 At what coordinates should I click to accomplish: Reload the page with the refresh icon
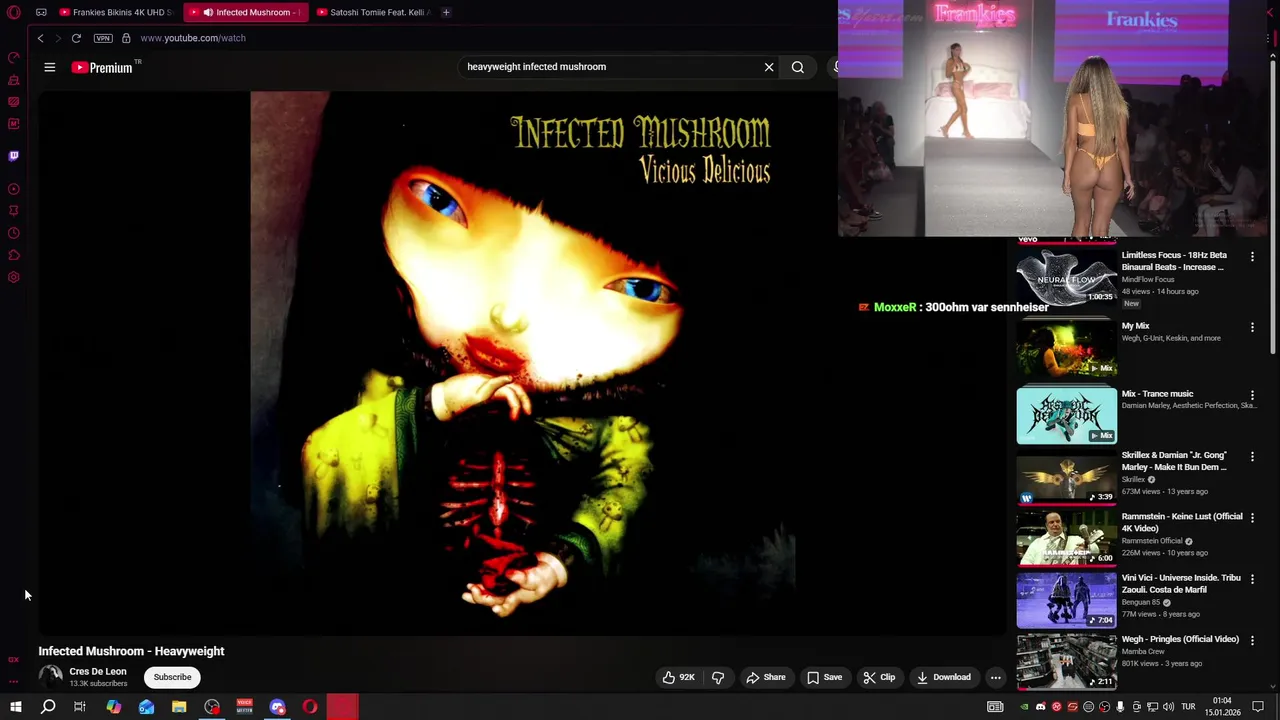pyautogui.click(x=76, y=38)
